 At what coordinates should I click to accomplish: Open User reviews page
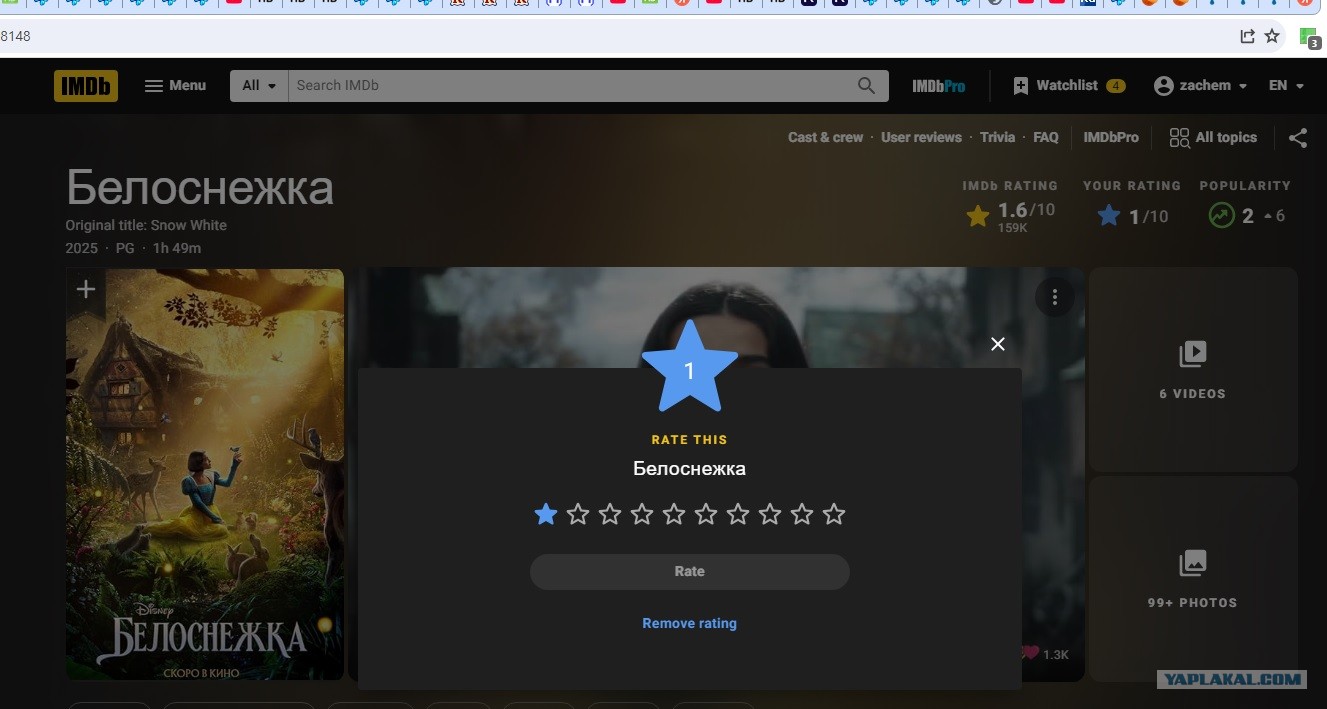click(x=921, y=138)
